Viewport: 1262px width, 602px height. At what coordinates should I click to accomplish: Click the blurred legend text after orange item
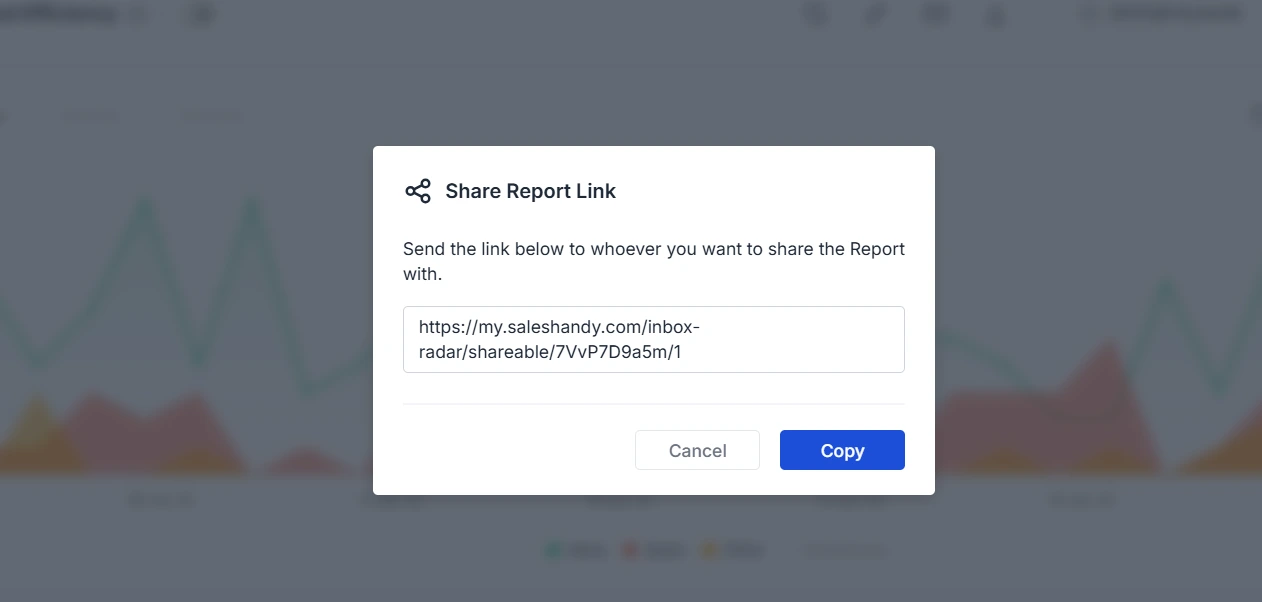pyautogui.click(x=845, y=550)
